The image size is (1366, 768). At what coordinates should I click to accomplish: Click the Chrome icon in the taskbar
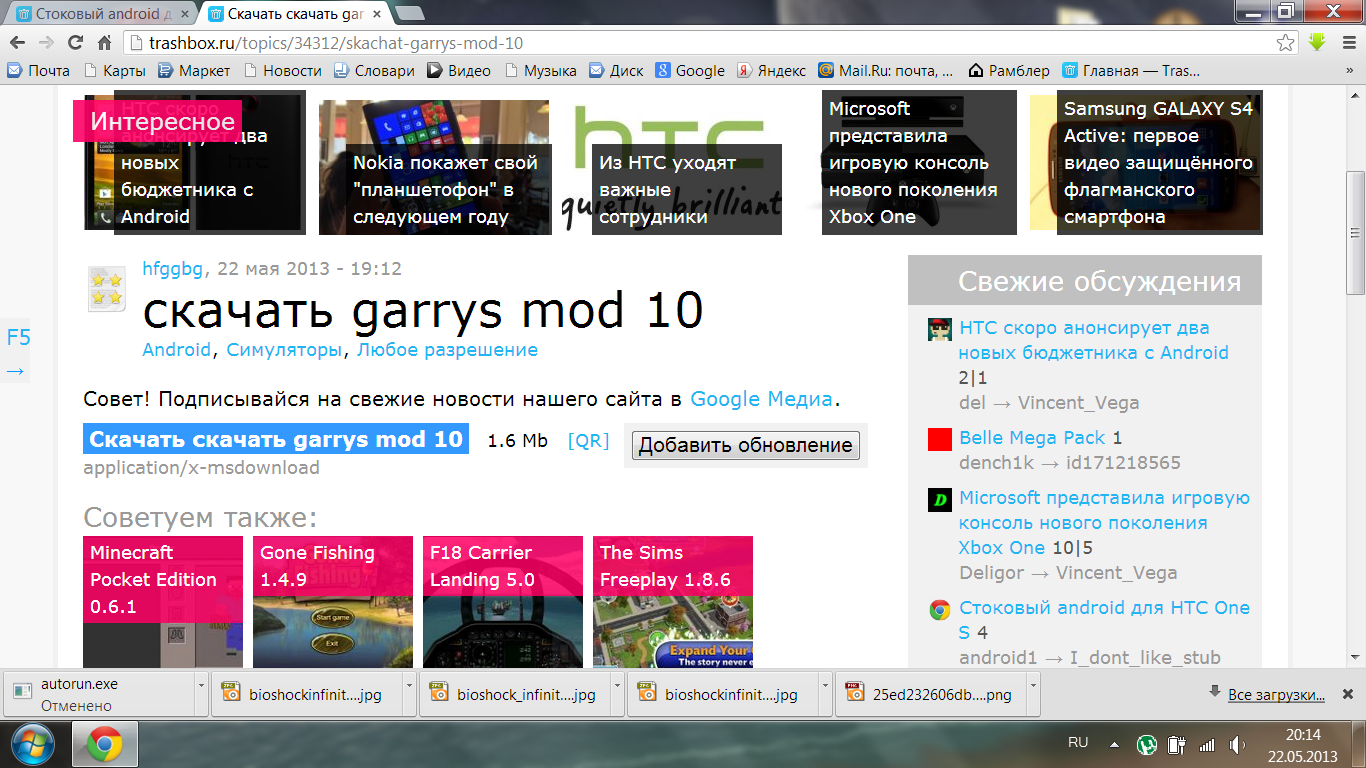point(105,745)
